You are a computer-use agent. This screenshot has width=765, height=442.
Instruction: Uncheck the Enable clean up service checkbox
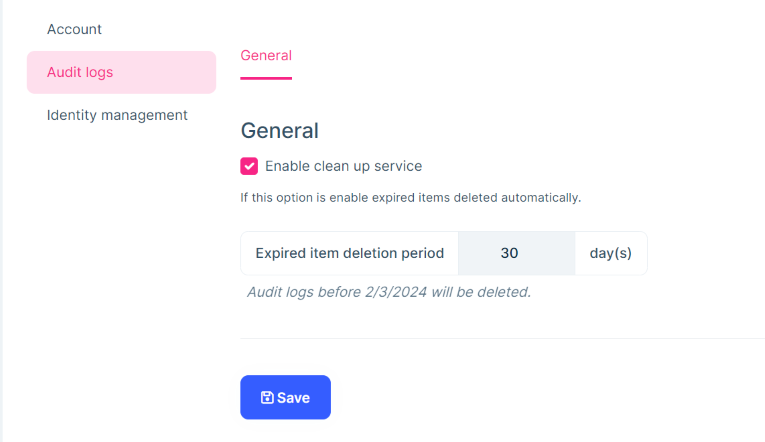tap(249, 166)
